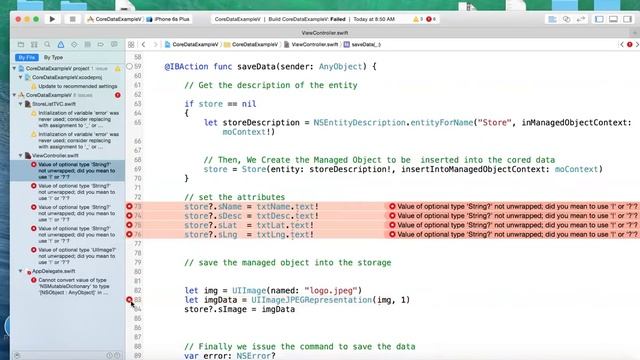Show the Issue navigator
Viewport: 640px width, 360px height.
pyautogui.click(x=61, y=44)
